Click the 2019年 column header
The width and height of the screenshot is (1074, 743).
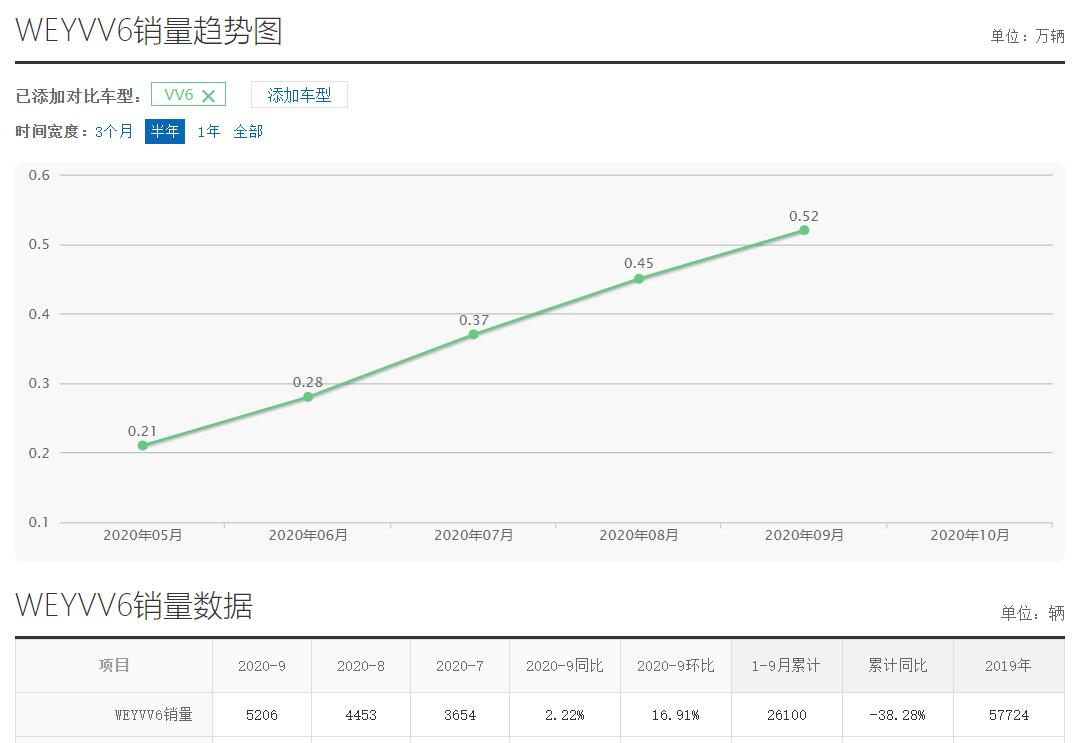tap(1008, 666)
